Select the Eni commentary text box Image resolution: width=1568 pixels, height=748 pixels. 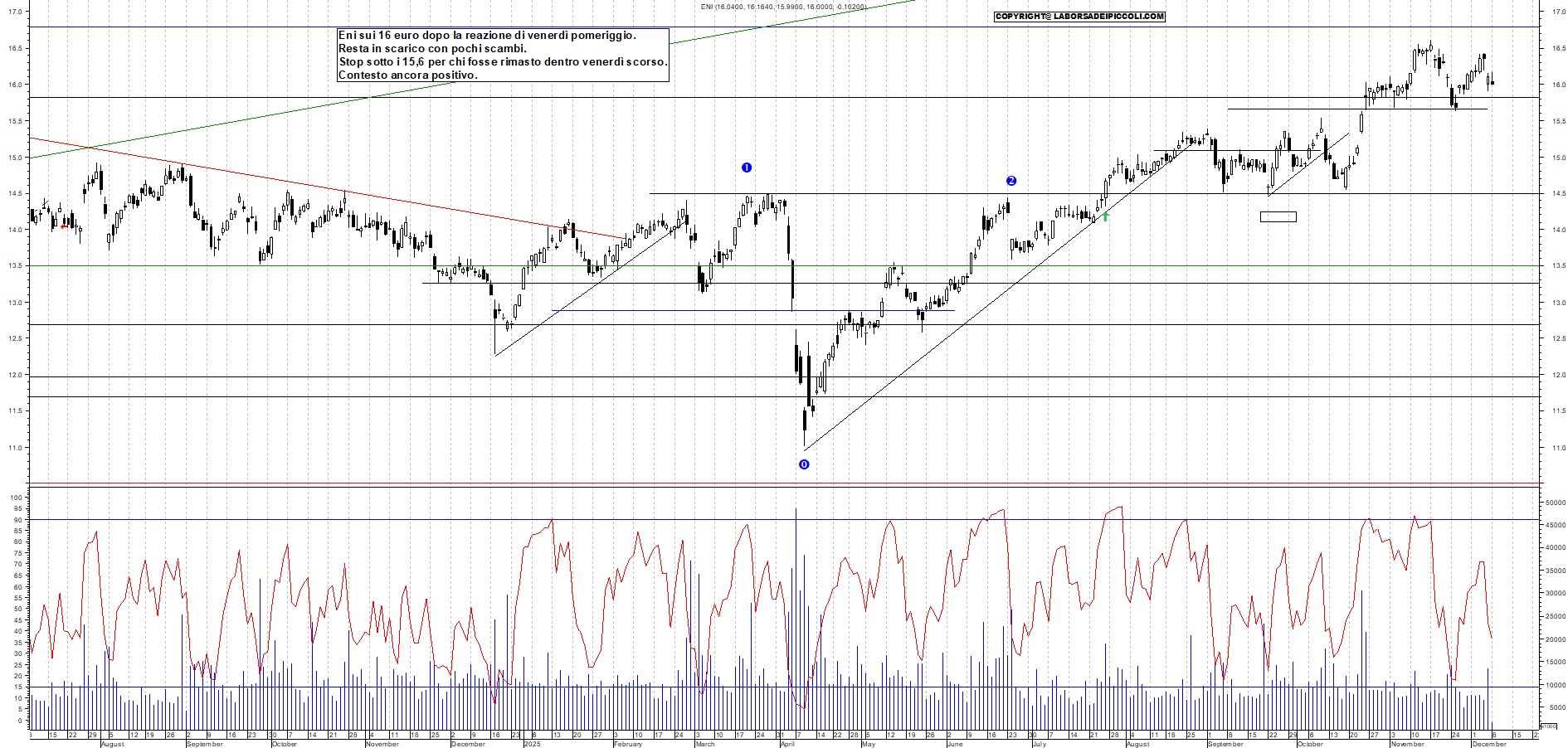pyautogui.click(x=503, y=55)
